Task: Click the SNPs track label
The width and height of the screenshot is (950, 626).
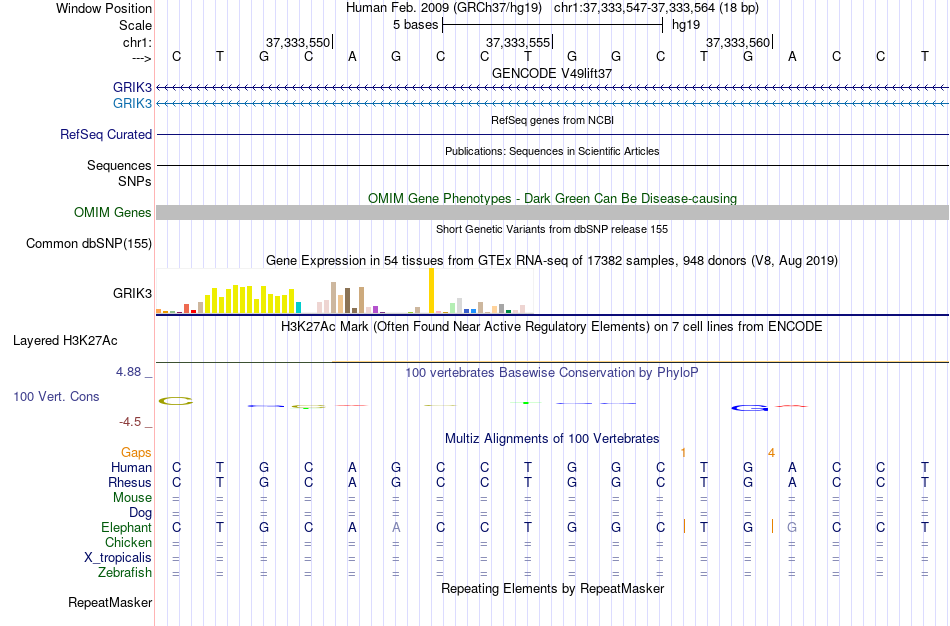Action: [x=135, y=181]
